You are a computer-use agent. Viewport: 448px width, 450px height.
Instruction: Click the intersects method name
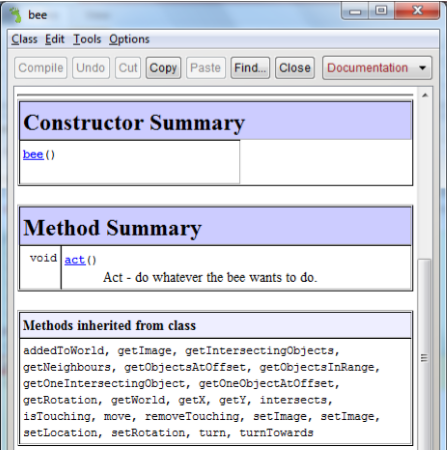point(293,400)
